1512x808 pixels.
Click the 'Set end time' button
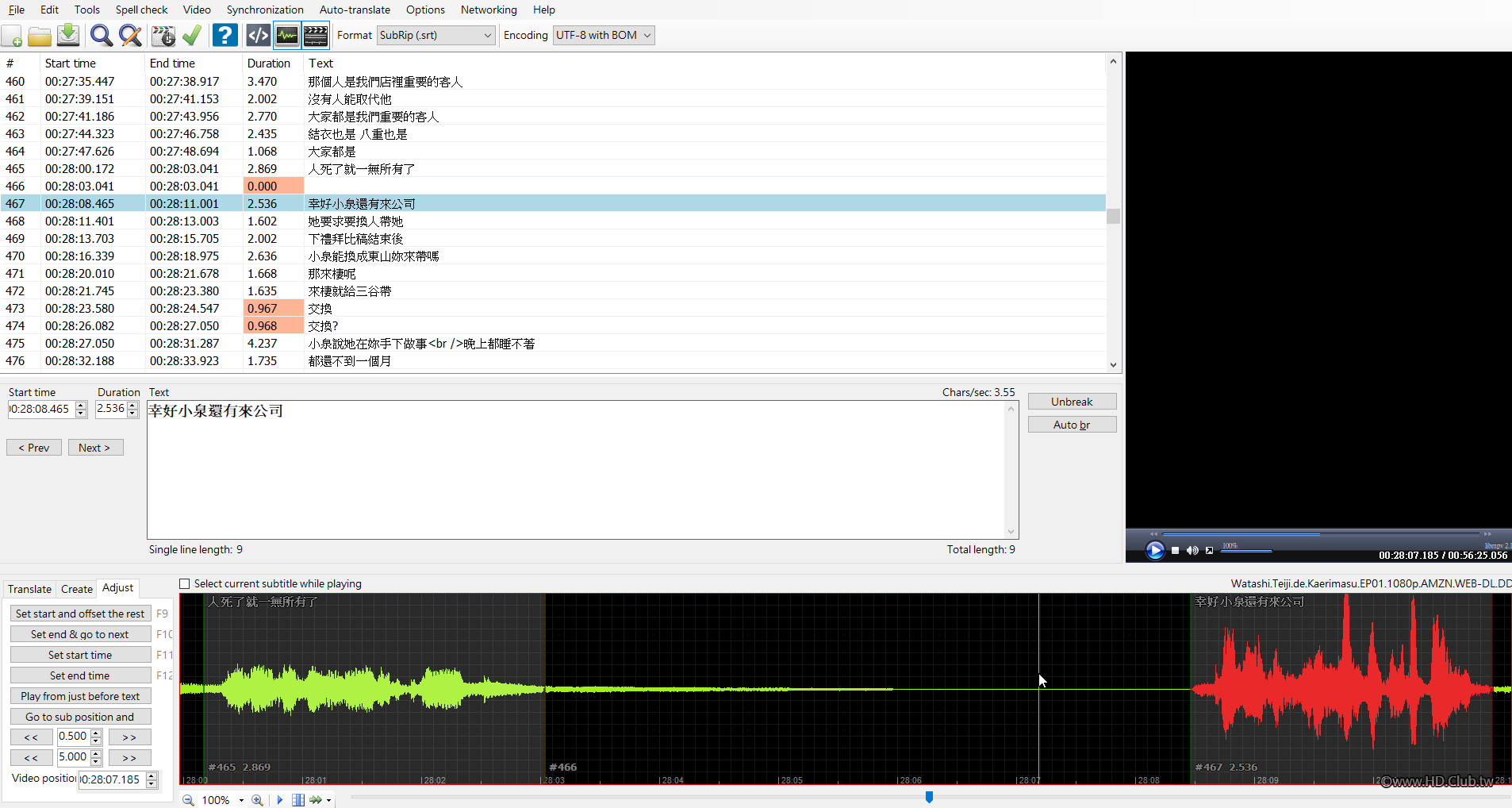click(x=80, y=675)
